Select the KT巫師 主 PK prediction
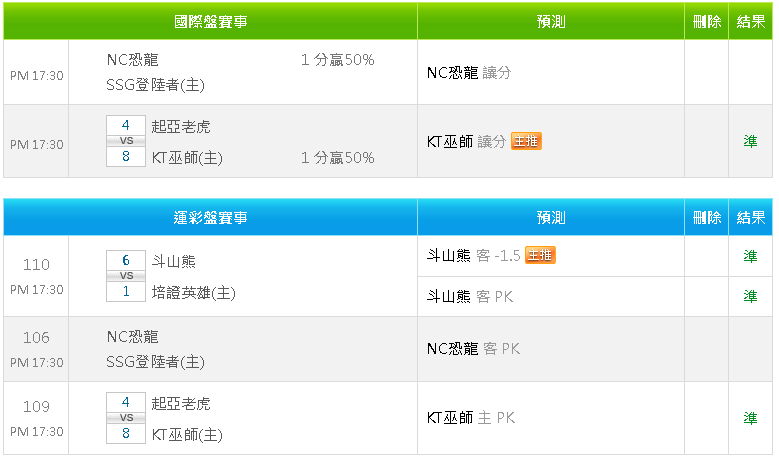This screenshot has height=463, width=779. pos(470,418)
